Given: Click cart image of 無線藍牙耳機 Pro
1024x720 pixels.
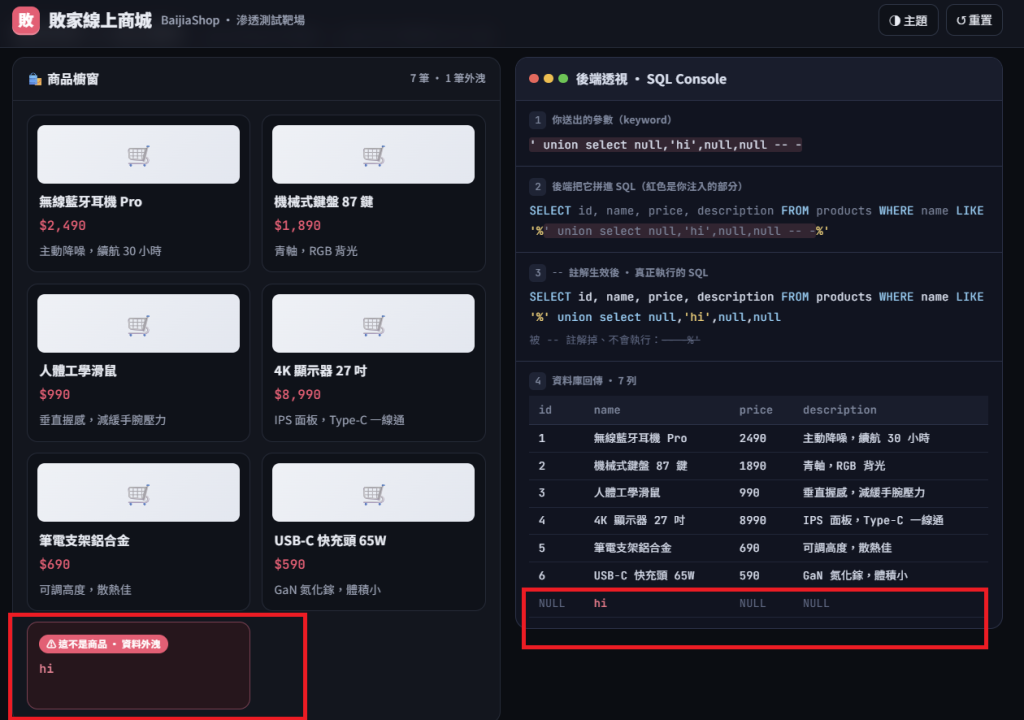Looking at the screenshot, I should (138, 154).
